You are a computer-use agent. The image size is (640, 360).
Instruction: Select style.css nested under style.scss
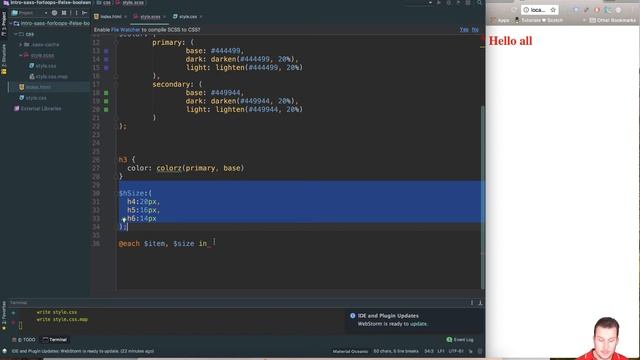42,66
